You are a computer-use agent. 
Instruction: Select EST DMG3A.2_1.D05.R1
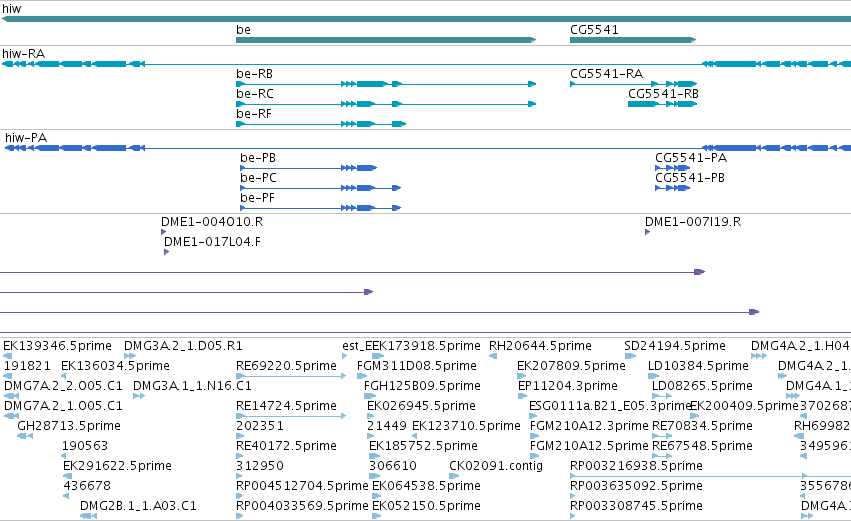(183, 346)
